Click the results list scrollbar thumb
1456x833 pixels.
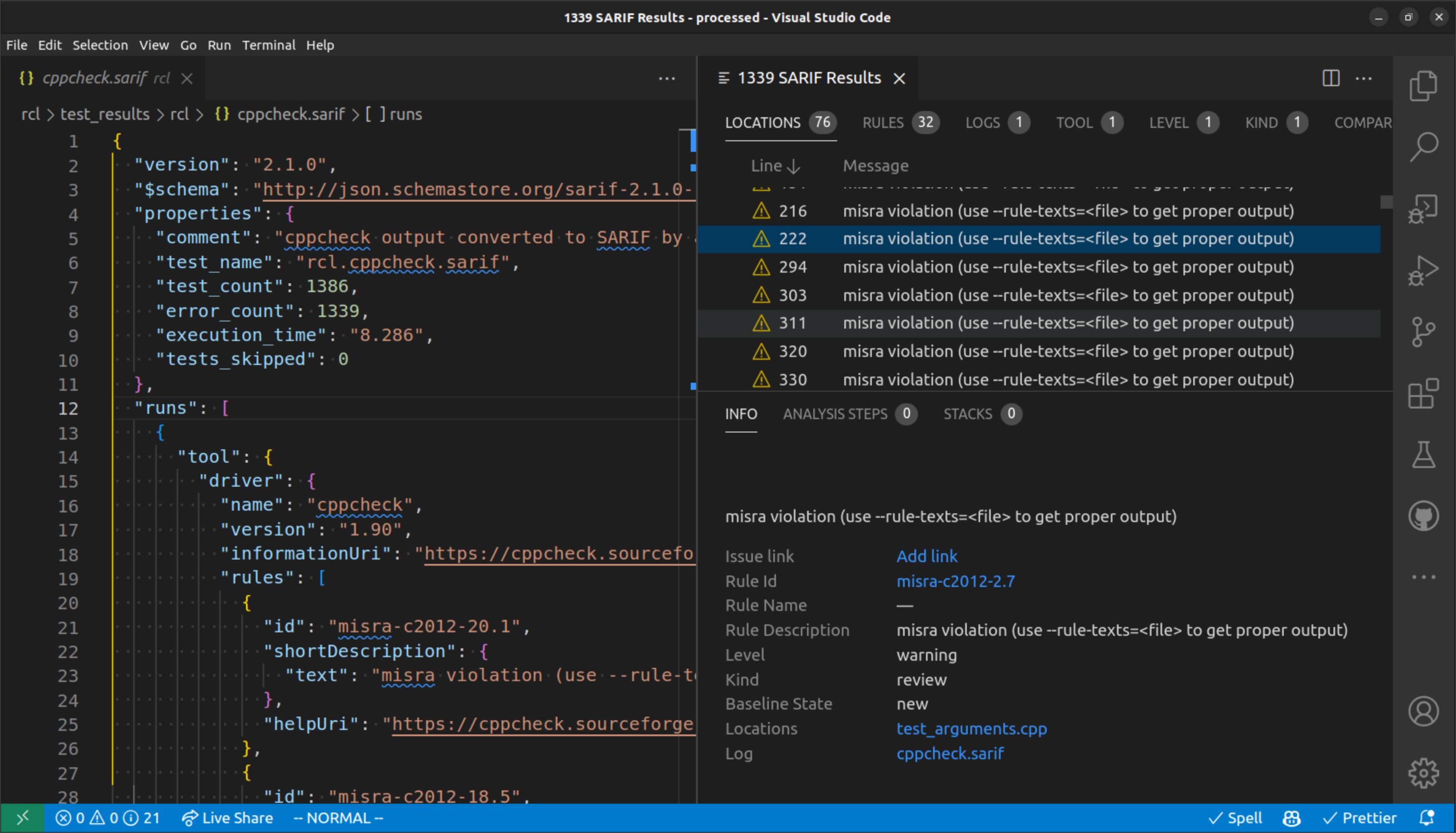pyautogui.click(x=1386, y=202)
